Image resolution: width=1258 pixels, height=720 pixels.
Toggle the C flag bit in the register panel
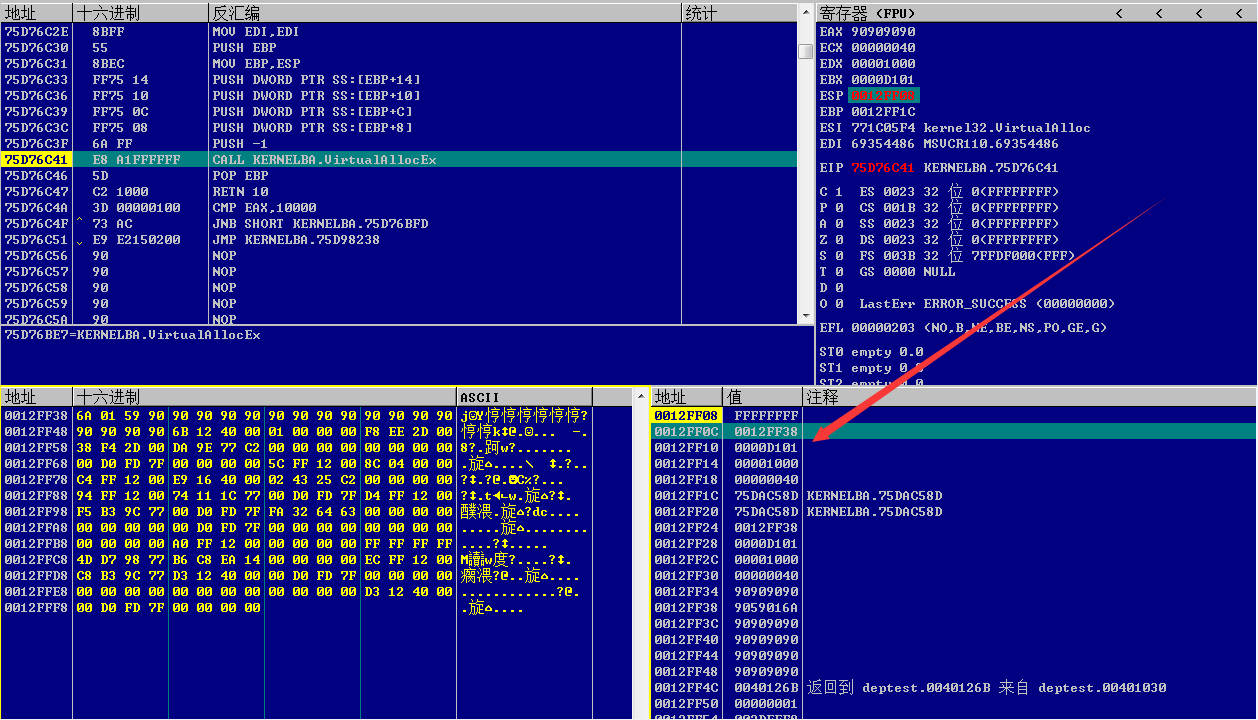pyautogui.click(x=823, y=191)
